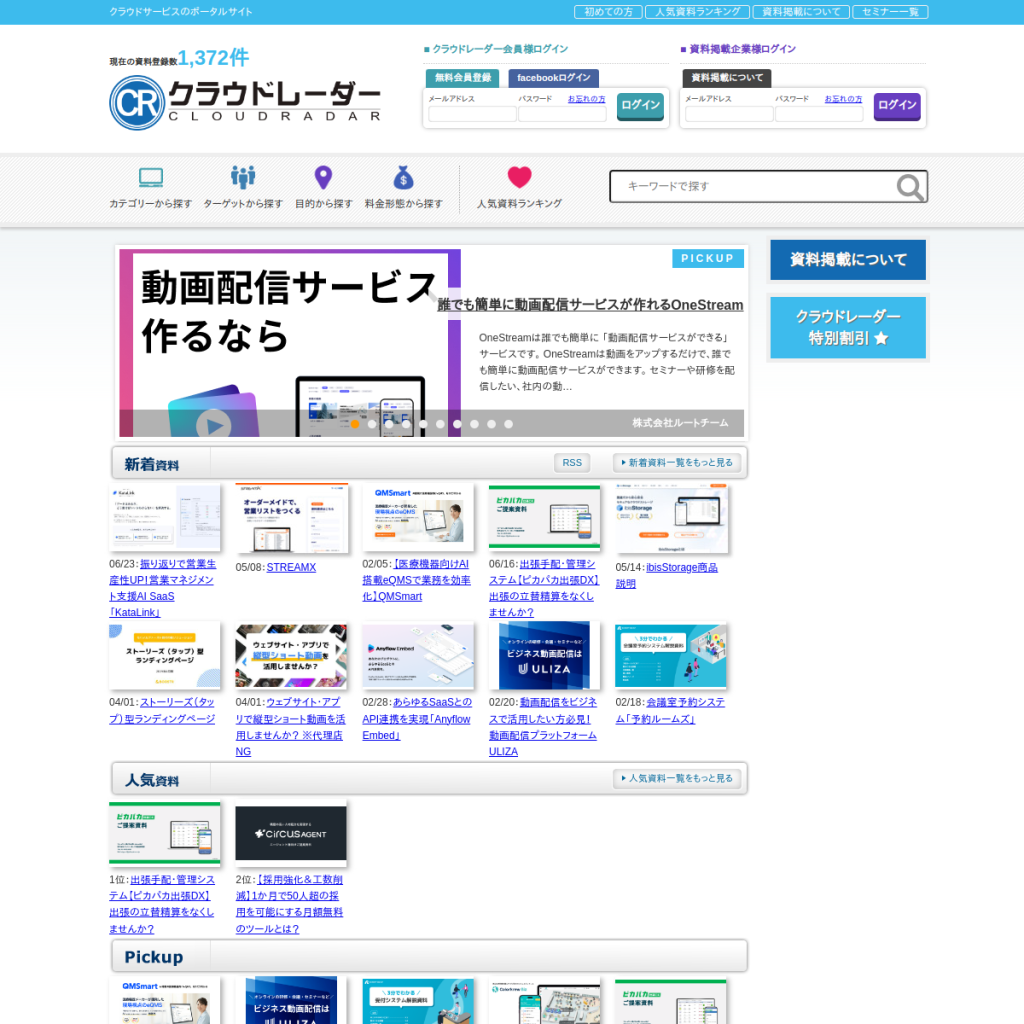Viewport: 1024px width, 1024px height.
Task: Focus member login password field
Action: pos(562,114)
